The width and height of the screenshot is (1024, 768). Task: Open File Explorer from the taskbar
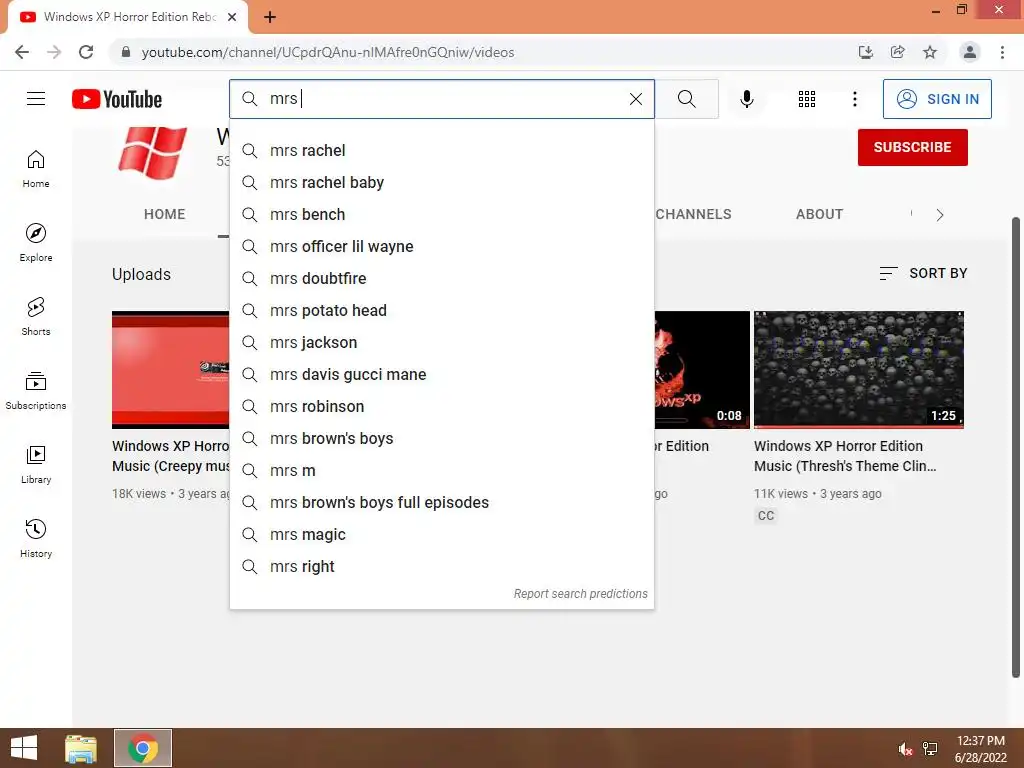(81, 748)
